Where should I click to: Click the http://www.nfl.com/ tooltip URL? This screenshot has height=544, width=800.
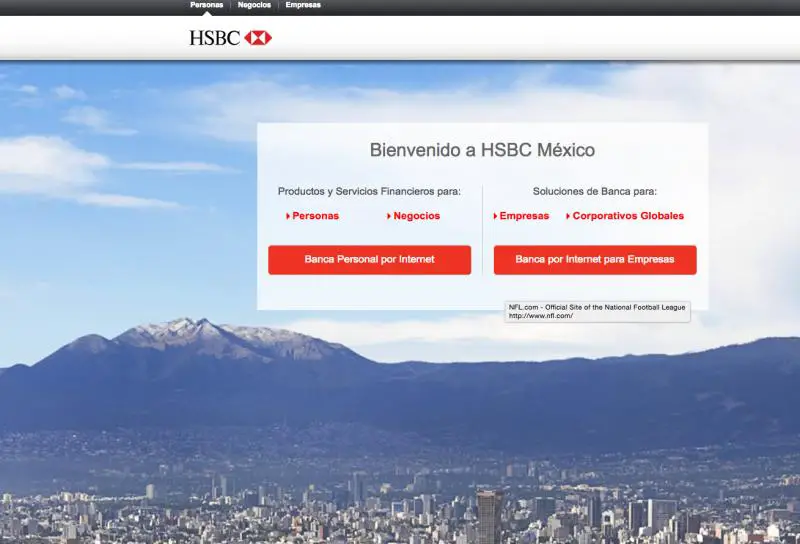(541, 316)
